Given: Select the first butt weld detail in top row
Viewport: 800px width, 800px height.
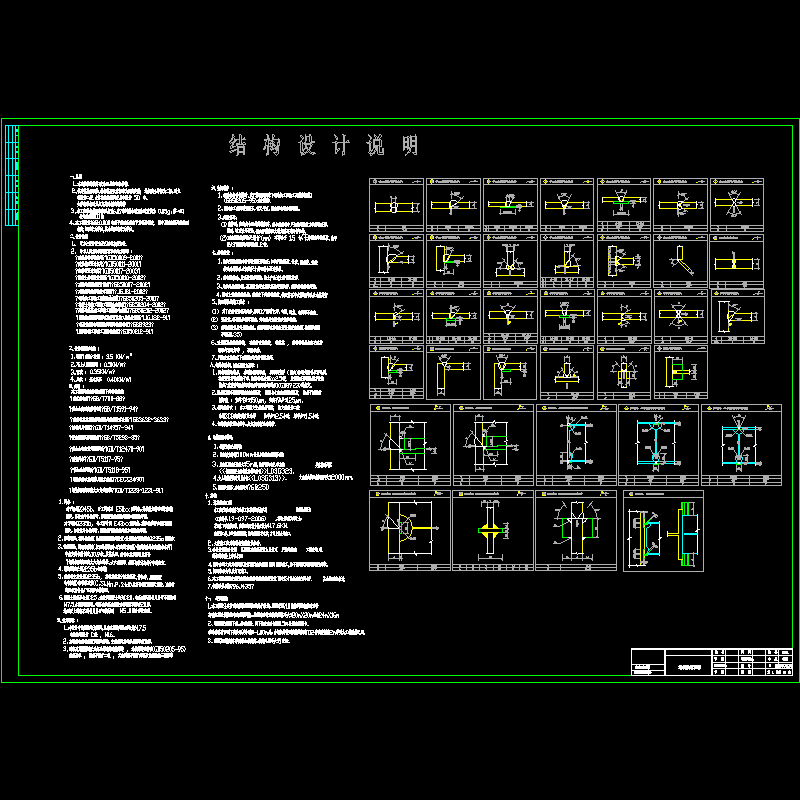Looking at the screenshot, I should pyautogui.click(x=397, y=207).
